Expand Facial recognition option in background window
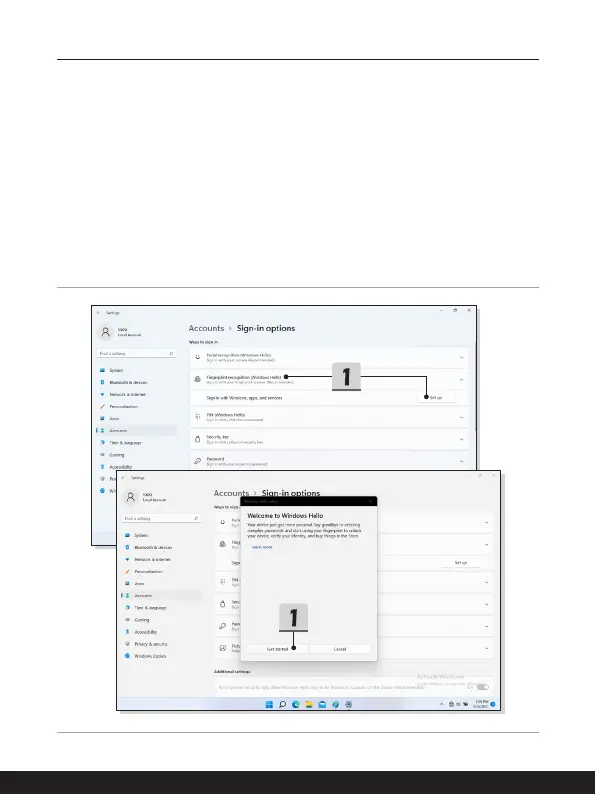Screen dimensions: 595x794 (x=461, y=358)
